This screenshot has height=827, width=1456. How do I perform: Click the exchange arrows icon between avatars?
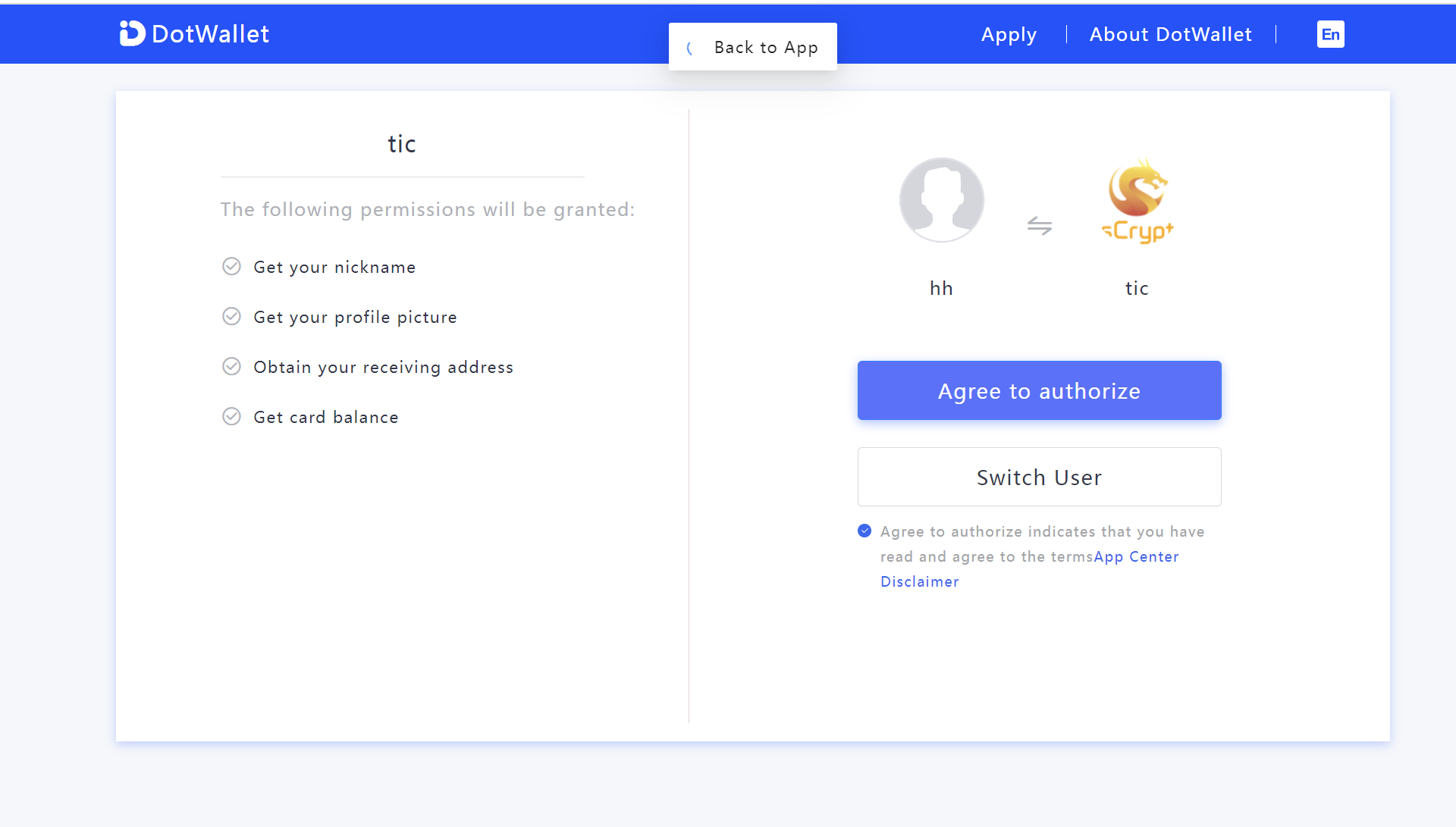click(1039, 226)
